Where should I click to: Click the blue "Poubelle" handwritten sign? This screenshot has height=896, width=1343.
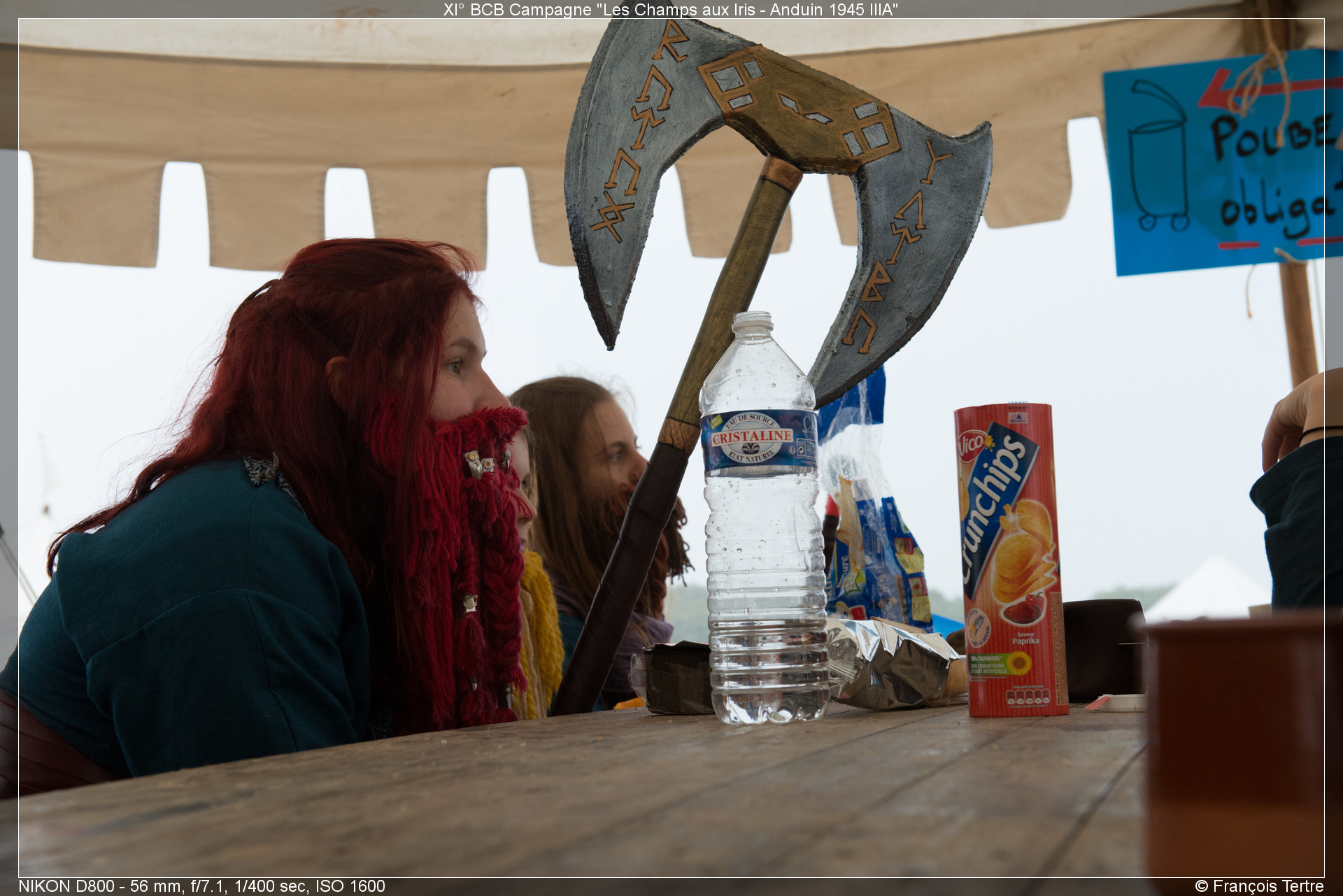(1223, 162)
